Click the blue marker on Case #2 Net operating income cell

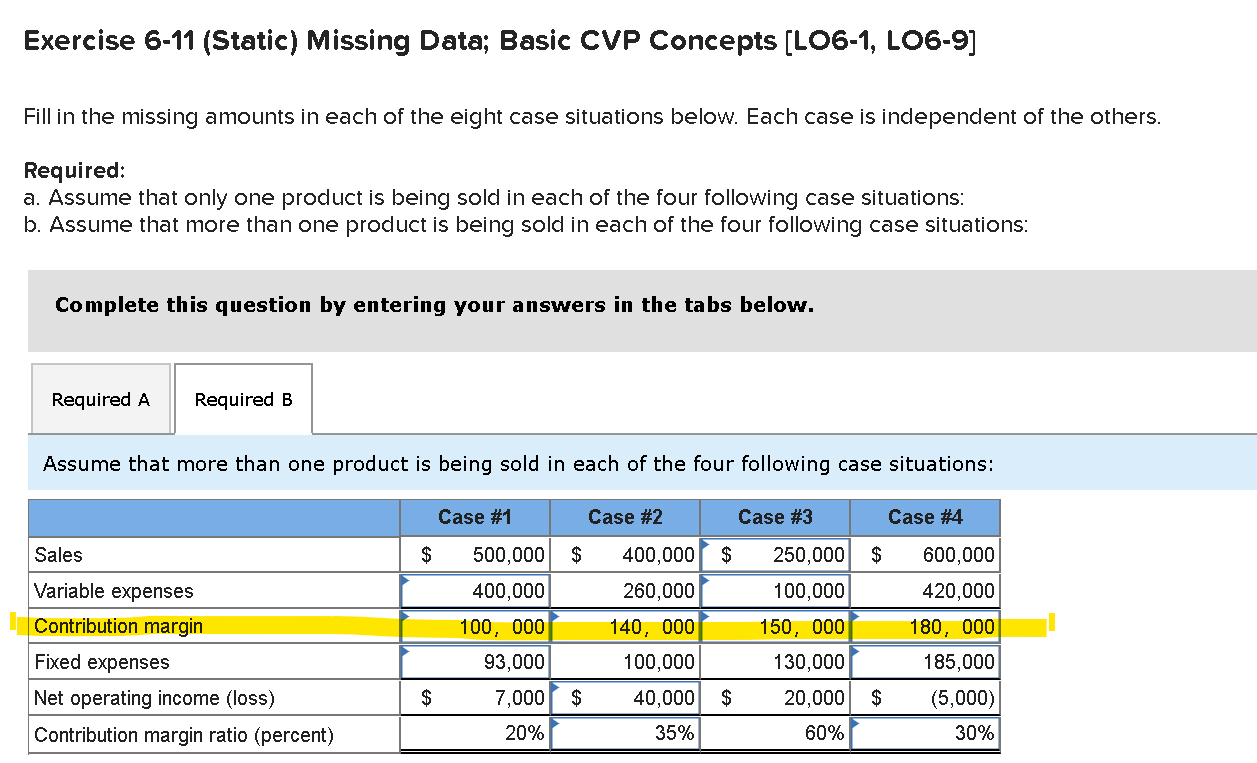point(554,686)
